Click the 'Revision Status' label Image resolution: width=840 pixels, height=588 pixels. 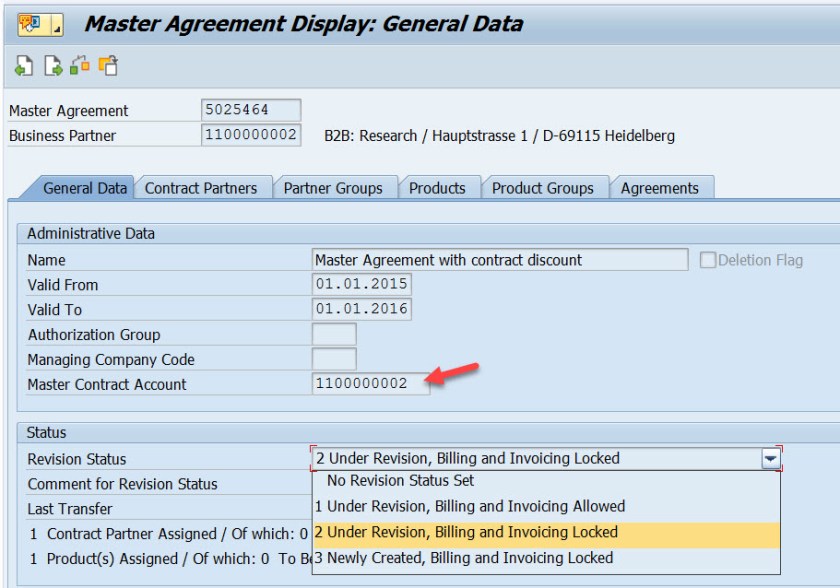pyautogui.click(x=77, y=459)
